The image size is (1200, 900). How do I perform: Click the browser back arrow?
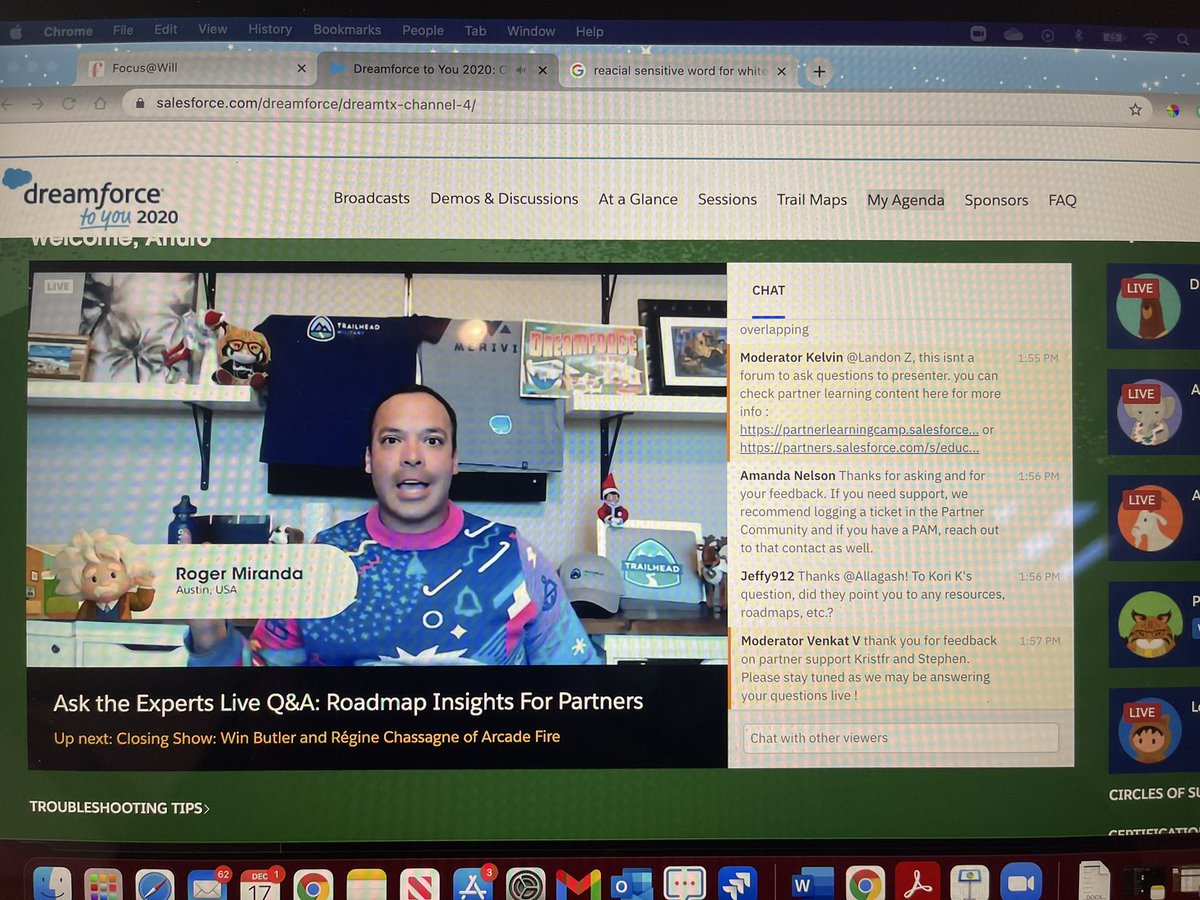point(8,103)
